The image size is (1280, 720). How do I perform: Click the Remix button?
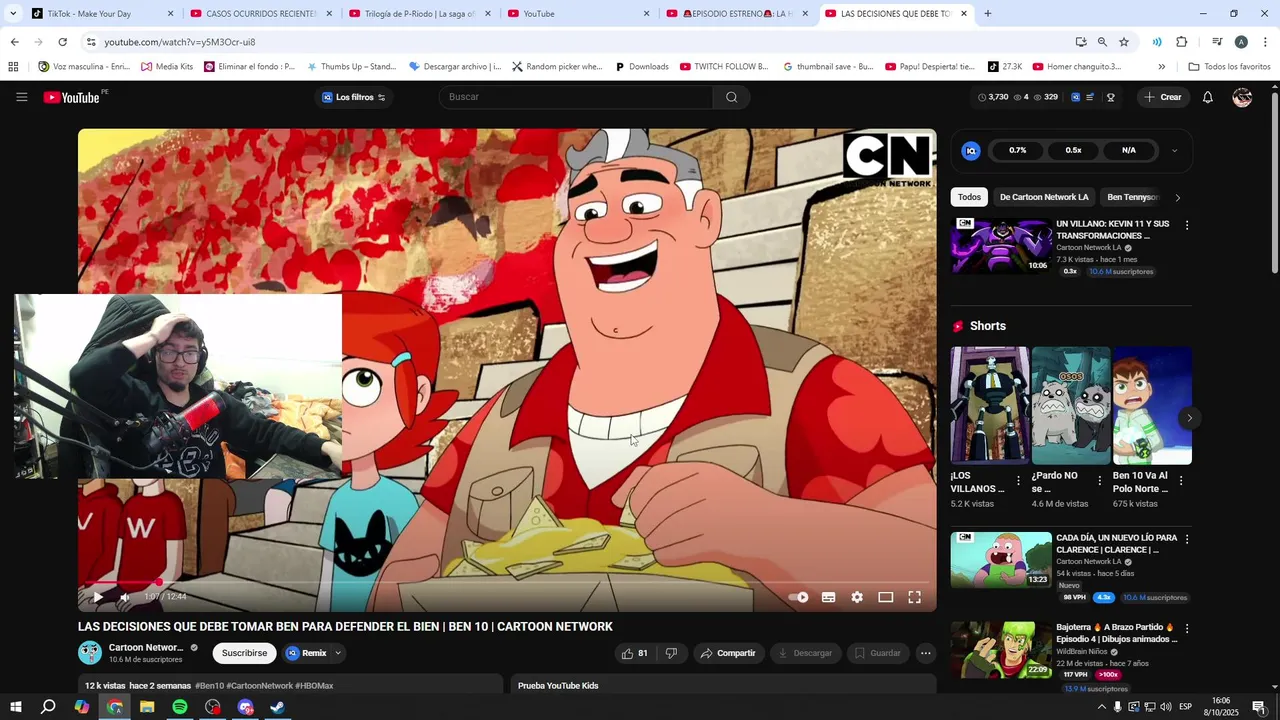pos(307,653)
